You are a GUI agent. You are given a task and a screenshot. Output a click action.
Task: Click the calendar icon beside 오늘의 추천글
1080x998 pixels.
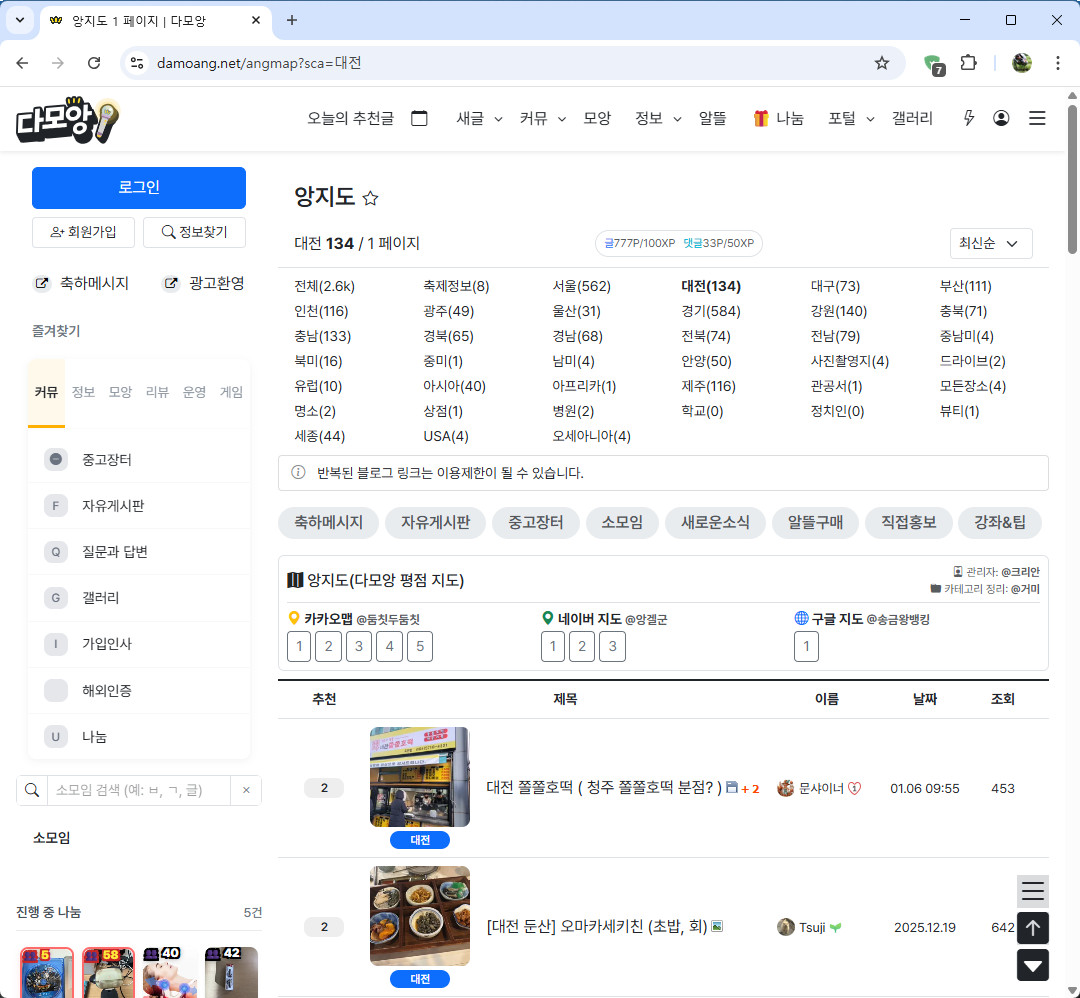click(x=419, y=118)
